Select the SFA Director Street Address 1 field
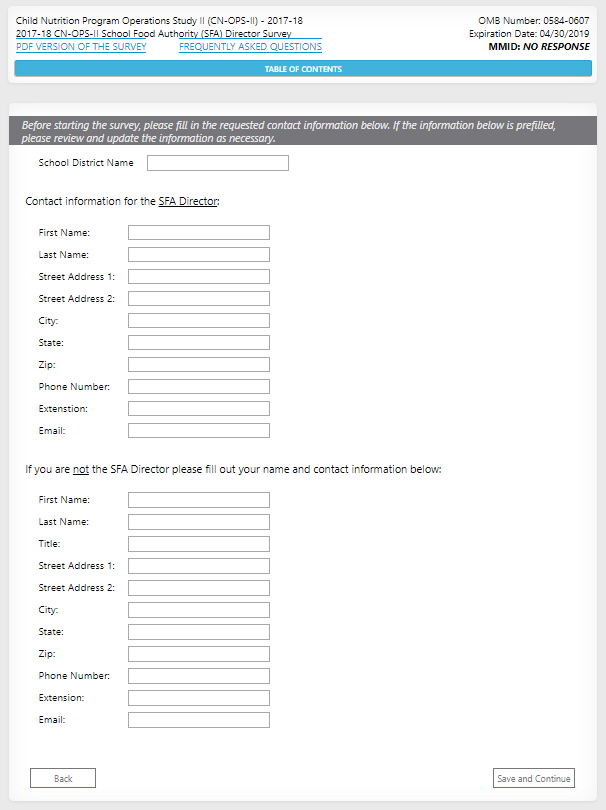Image resolution: width=606 pixels, height=810 pixels. (x=199, y=277)
